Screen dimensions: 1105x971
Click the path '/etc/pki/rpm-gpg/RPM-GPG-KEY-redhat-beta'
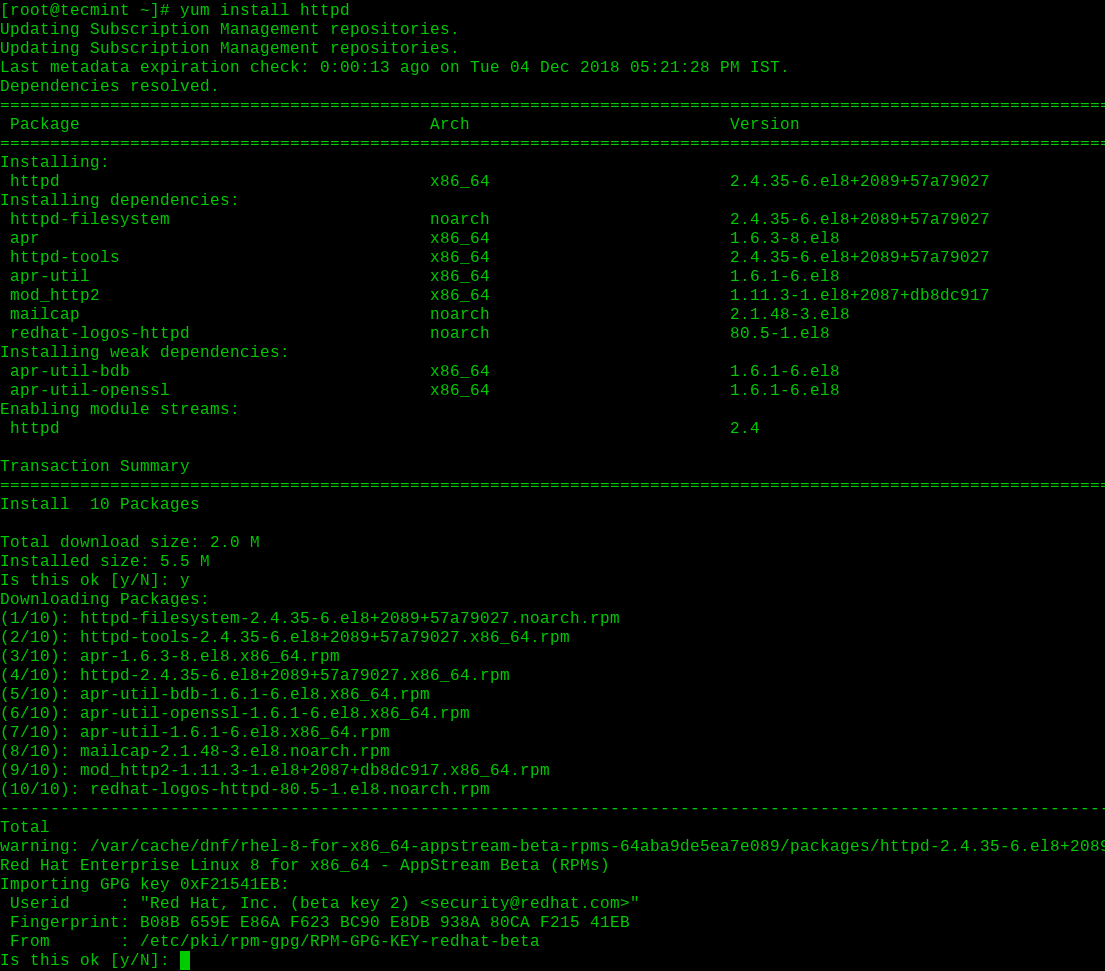tap(340, 942)
